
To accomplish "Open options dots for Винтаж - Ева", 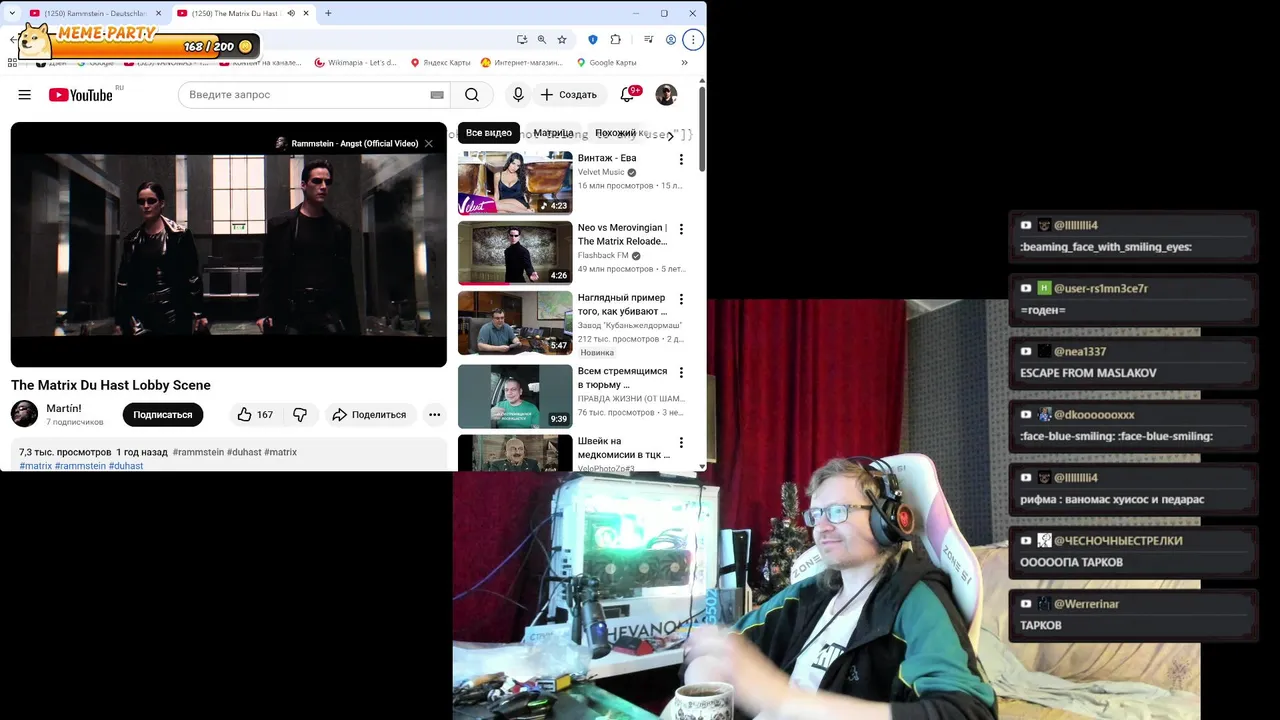I will pos(681,160).
